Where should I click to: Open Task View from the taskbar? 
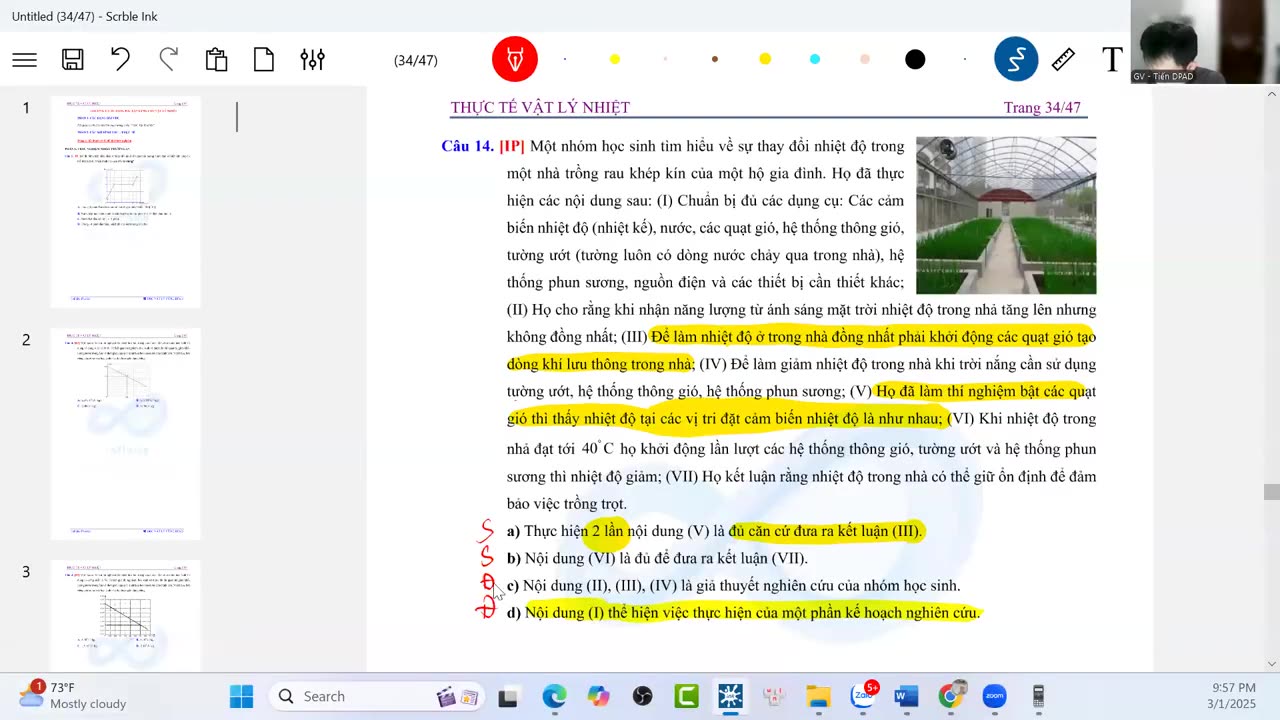pos(508,696)
